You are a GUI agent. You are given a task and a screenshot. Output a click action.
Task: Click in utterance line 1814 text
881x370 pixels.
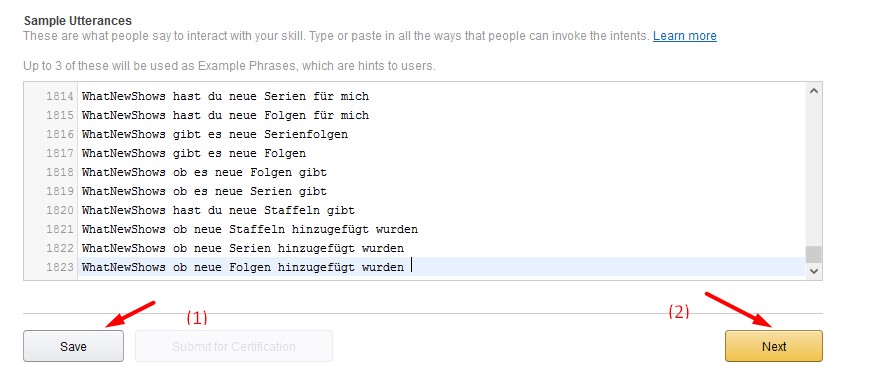(x=225, y=97)
